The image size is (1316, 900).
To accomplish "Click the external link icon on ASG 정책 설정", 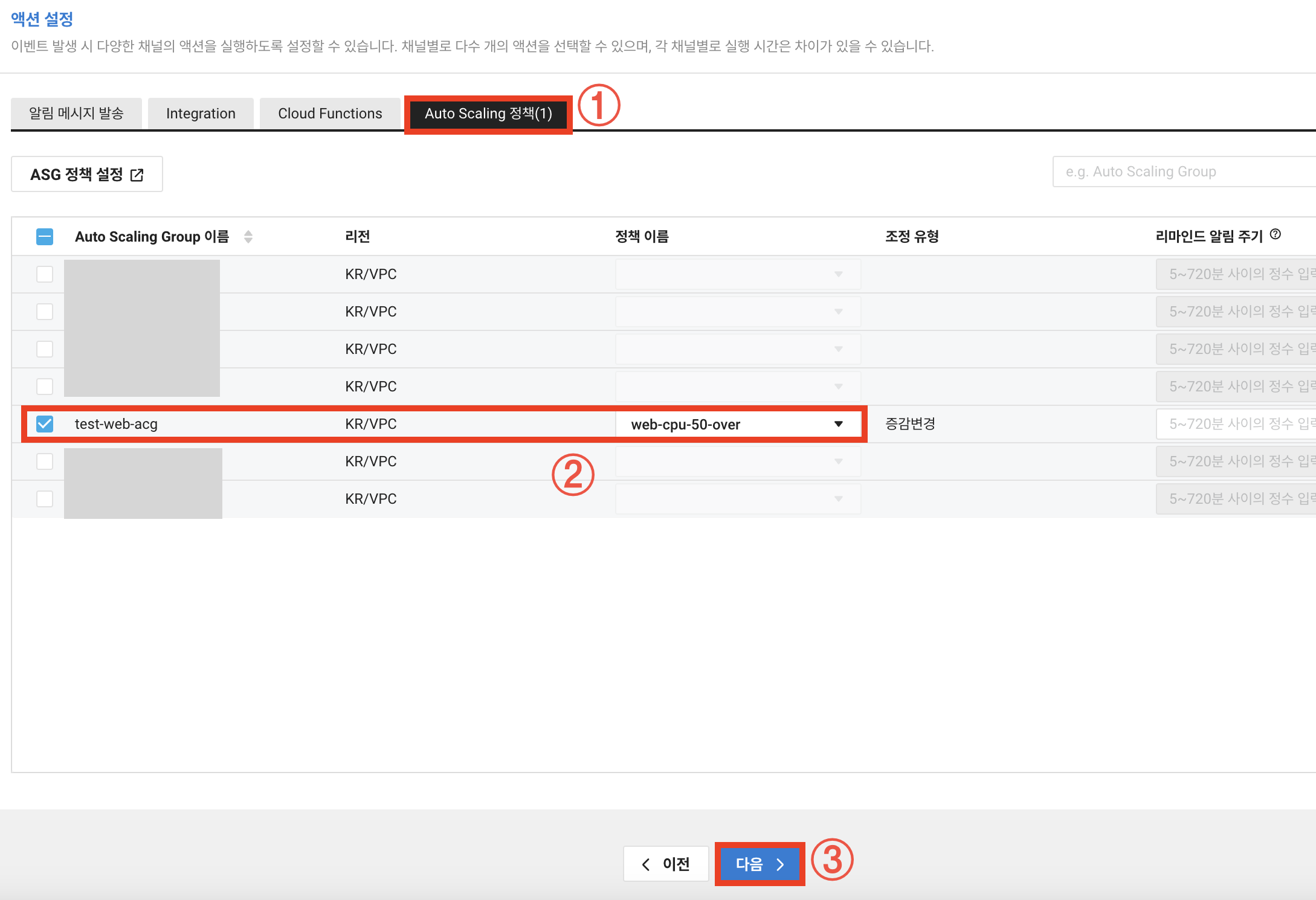I will click(137, 175).
